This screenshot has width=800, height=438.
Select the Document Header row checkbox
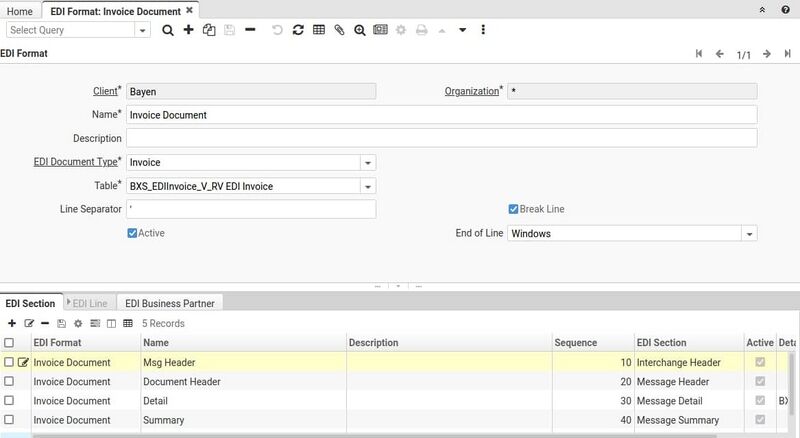(x=9, y=381)
